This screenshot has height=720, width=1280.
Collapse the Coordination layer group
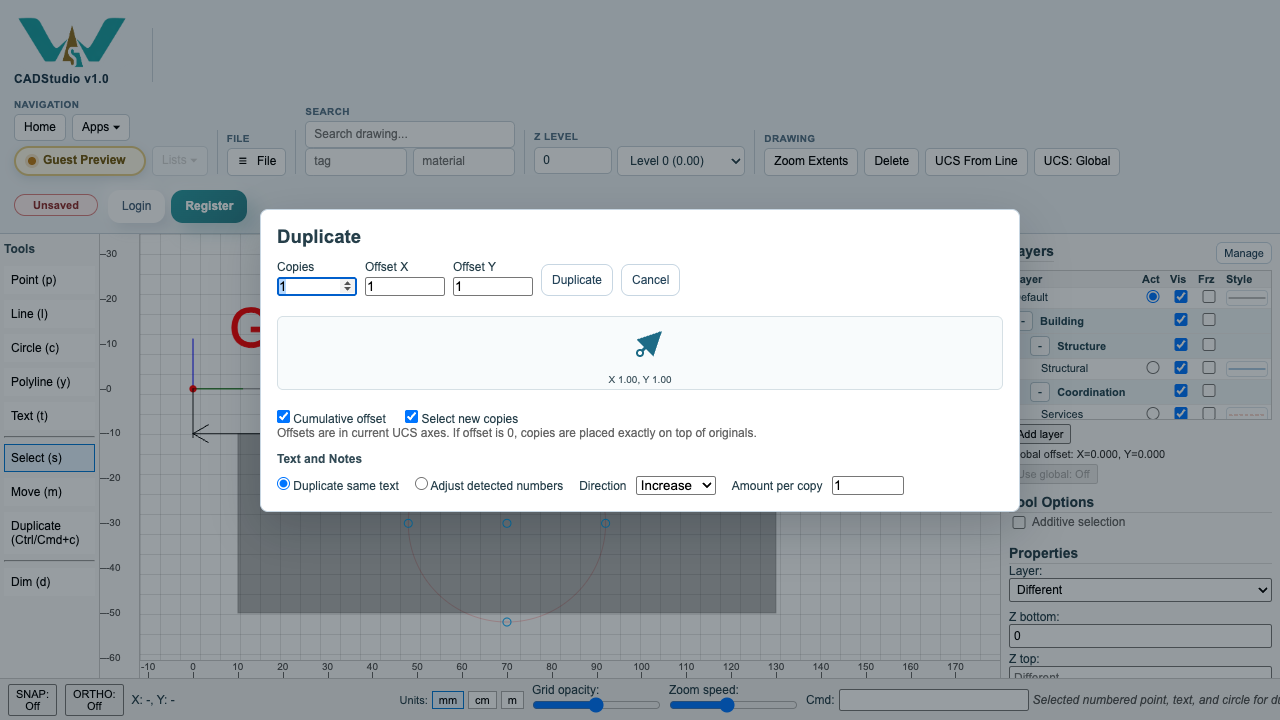1040,392
